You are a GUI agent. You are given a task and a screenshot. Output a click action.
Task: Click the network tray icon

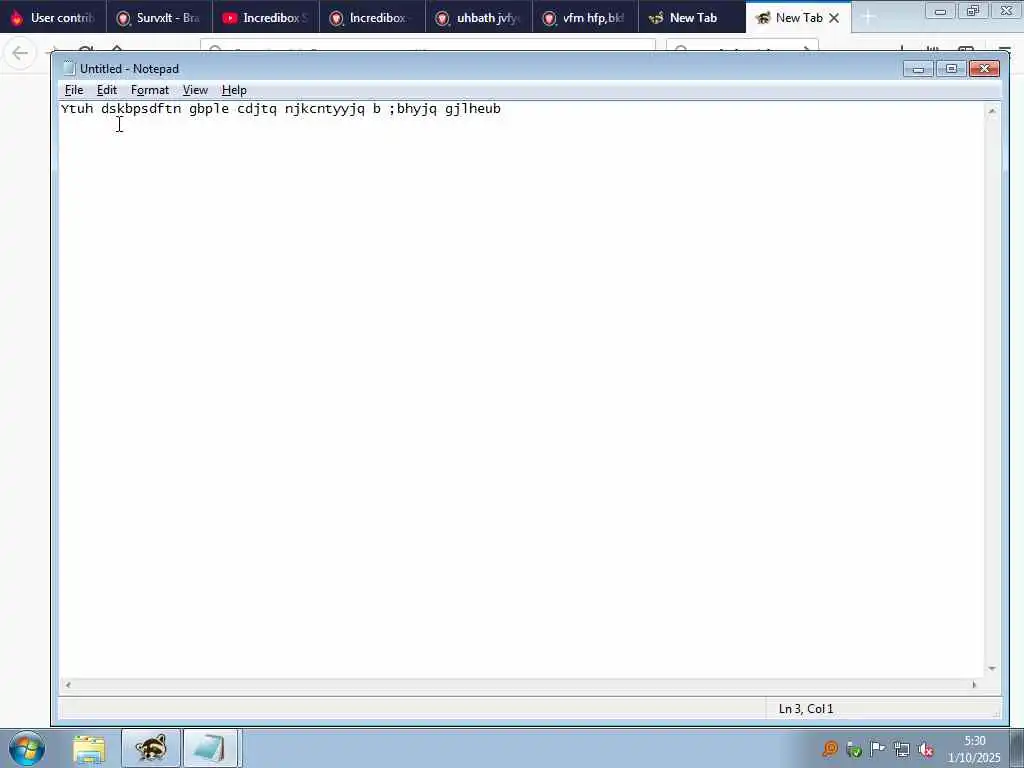[902, 750]
